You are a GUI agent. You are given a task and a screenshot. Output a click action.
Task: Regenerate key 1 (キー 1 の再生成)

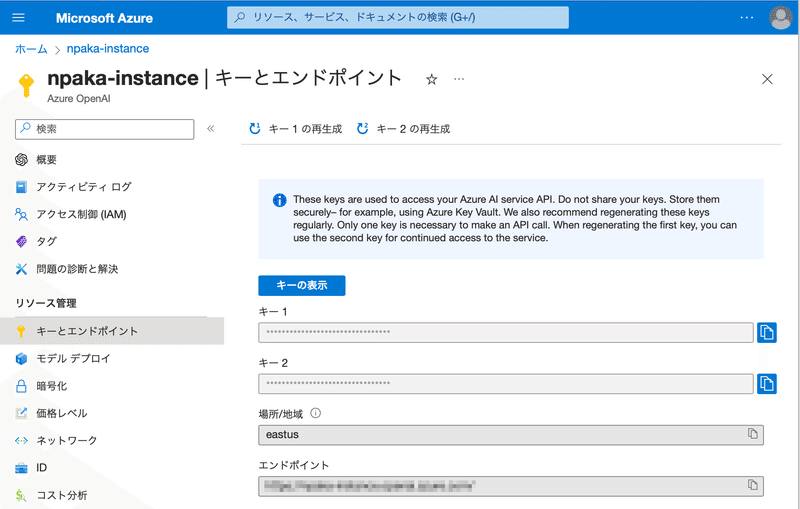(295, 129)
